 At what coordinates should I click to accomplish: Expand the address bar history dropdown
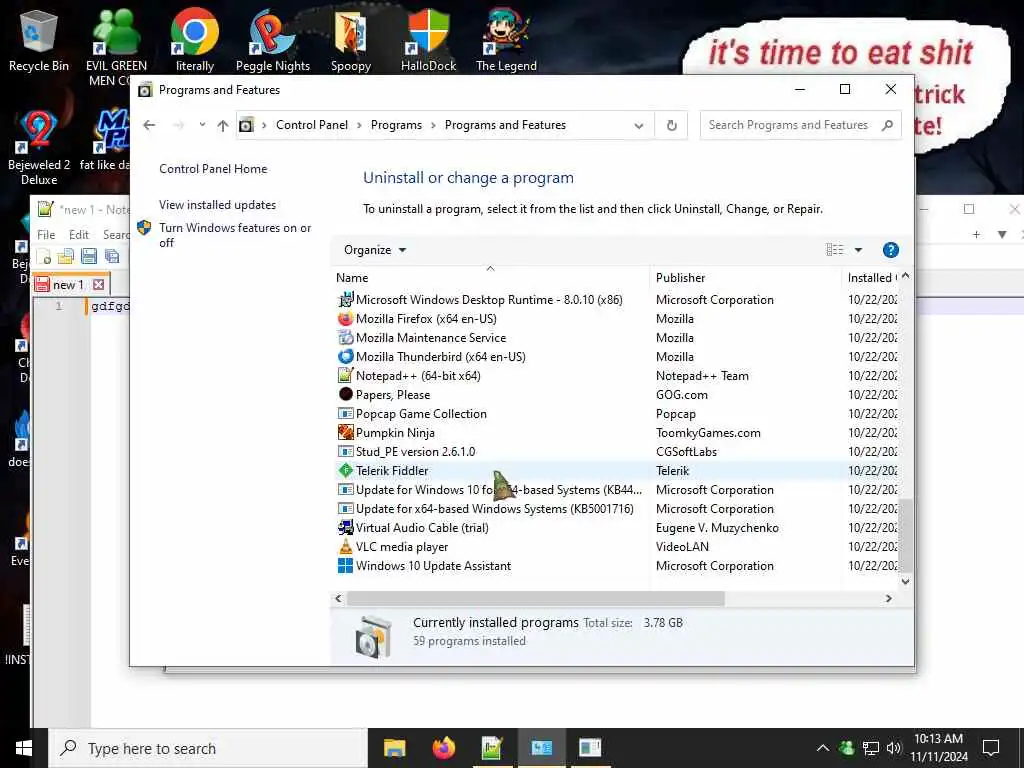(639, 125)
